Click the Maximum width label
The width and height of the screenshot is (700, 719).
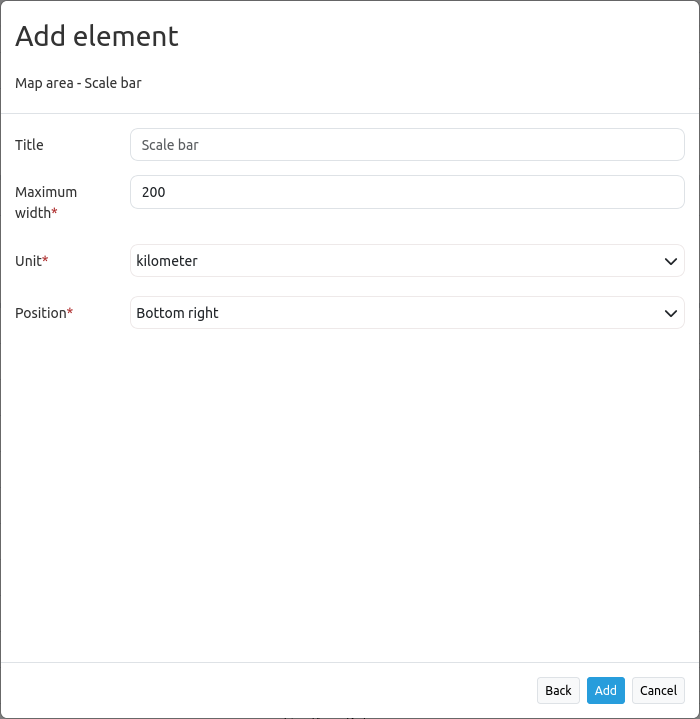45,192
